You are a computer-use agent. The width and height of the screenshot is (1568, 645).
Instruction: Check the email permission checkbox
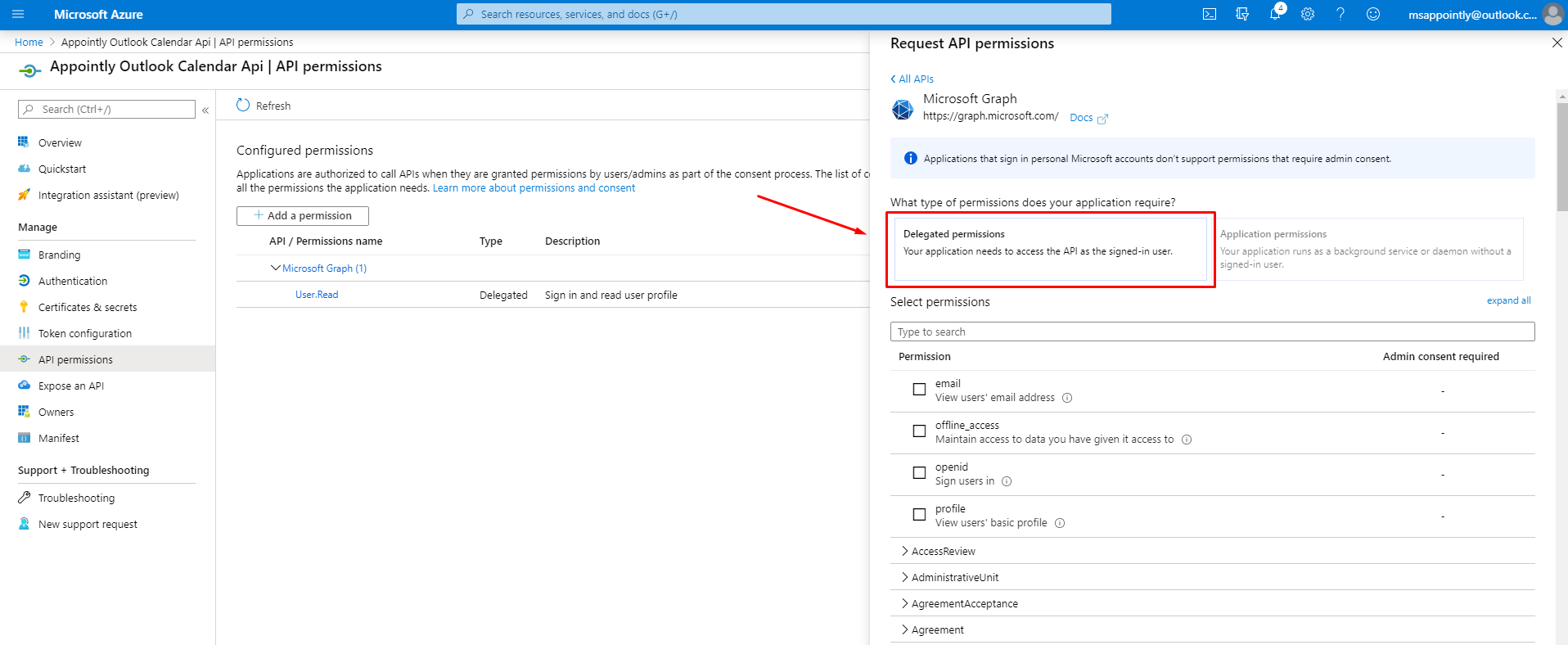coord(919,390)
